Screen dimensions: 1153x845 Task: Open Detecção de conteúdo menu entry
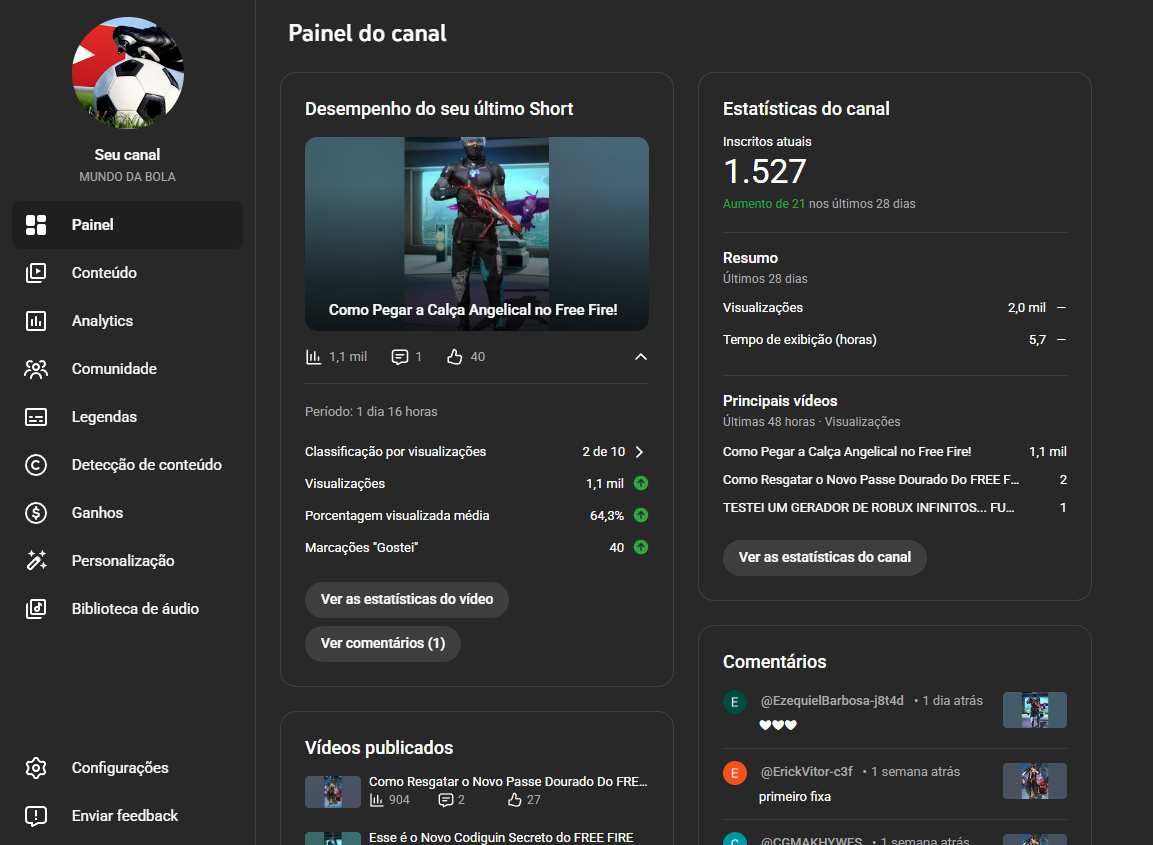(x=127, y=465)
